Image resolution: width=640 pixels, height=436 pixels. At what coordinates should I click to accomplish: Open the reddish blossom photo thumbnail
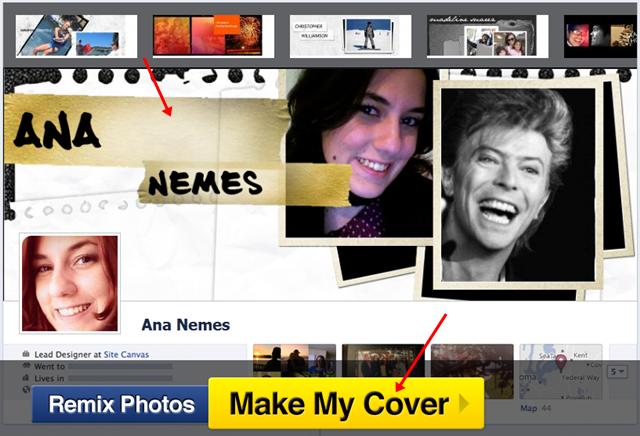tap(472, 371)
